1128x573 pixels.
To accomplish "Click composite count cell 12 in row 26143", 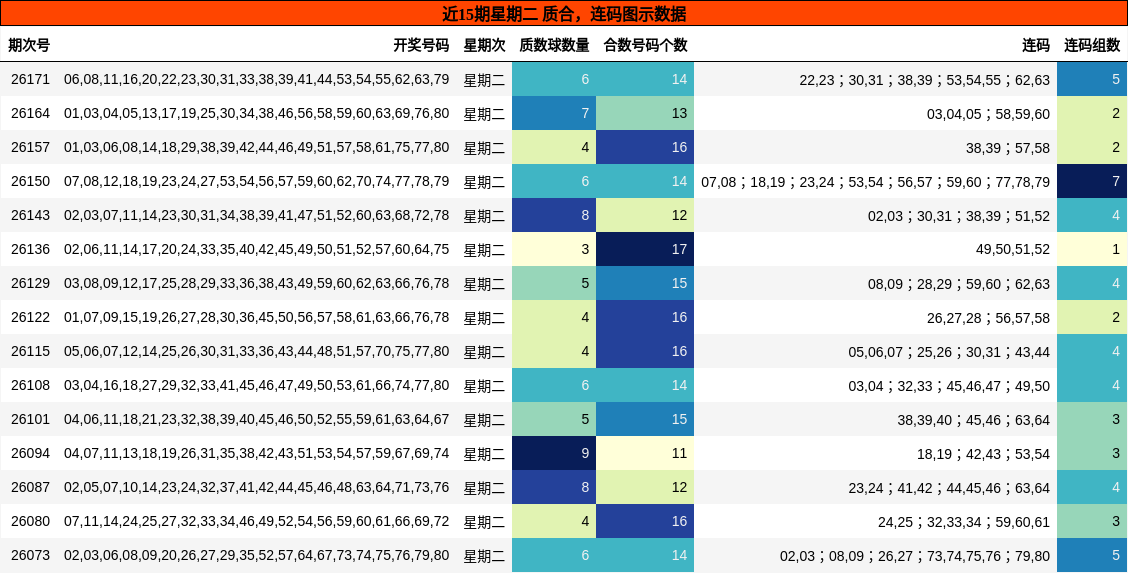I will (645, 216).
